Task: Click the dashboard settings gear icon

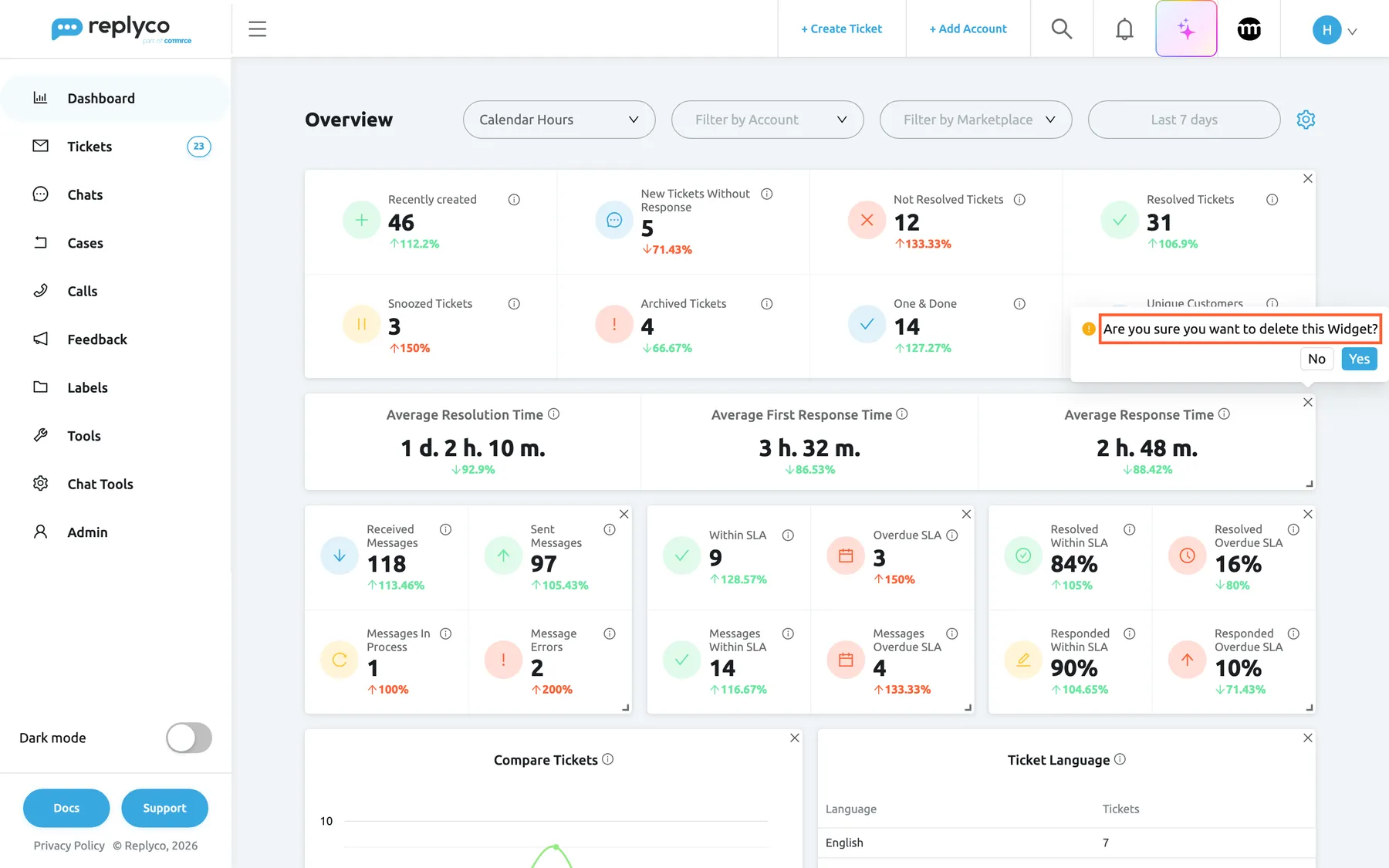Action: pos(1306,120)
